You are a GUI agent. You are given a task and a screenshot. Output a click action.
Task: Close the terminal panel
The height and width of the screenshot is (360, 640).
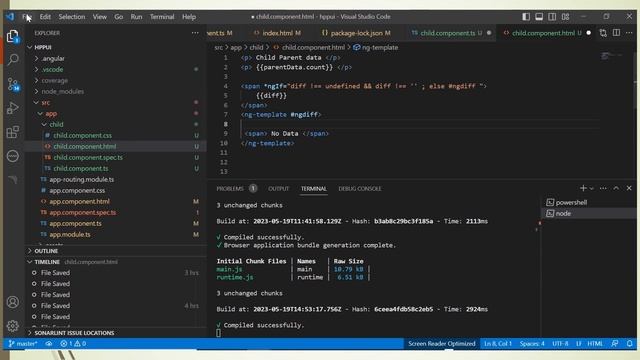629,188
